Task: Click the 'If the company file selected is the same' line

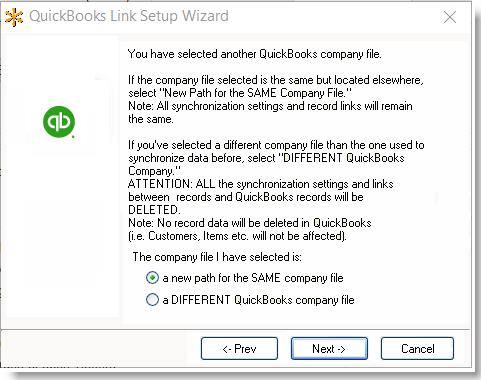Action: point(276,80)
